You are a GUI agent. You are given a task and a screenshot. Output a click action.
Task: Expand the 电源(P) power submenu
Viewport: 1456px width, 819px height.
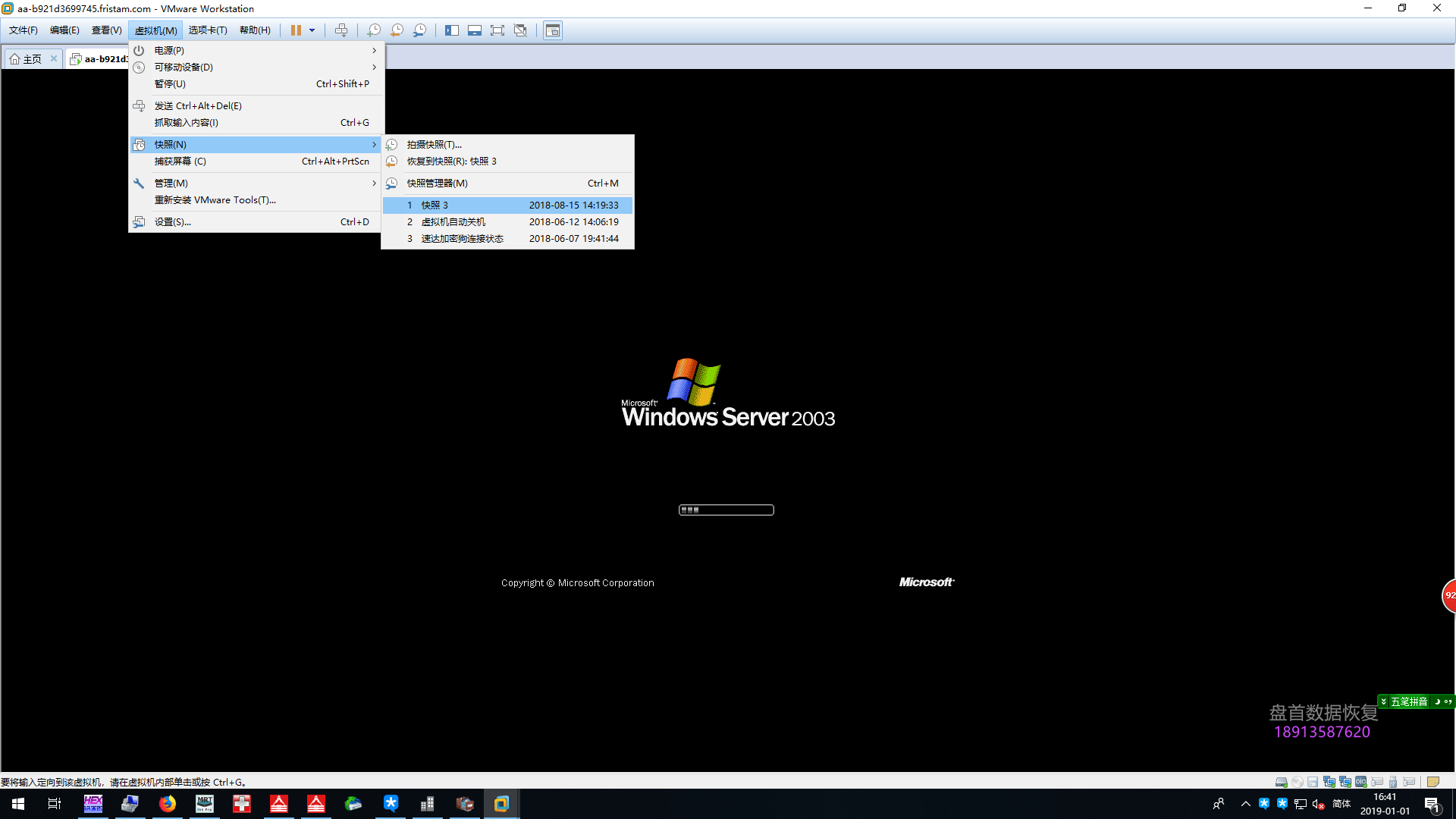(x=256, y=50)
